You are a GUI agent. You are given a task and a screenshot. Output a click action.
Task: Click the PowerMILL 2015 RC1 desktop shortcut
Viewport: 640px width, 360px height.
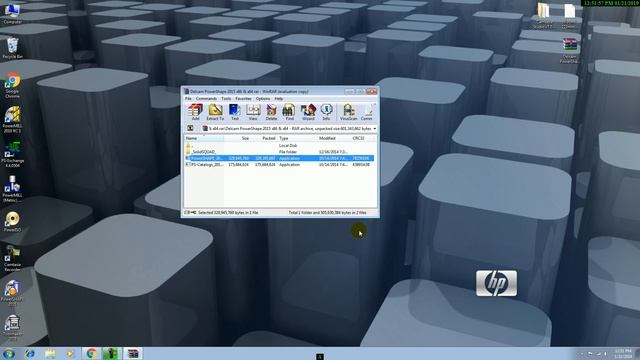[12, 120]
